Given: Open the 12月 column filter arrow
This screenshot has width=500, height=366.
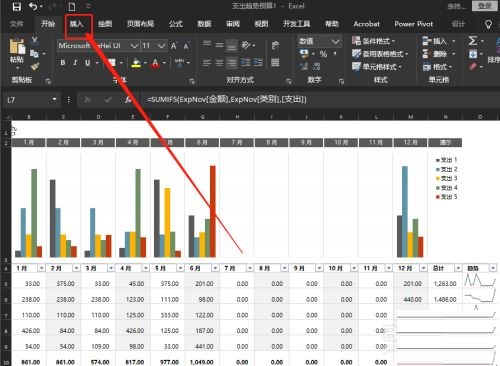Looking at the screenshot, I should 423,268.
